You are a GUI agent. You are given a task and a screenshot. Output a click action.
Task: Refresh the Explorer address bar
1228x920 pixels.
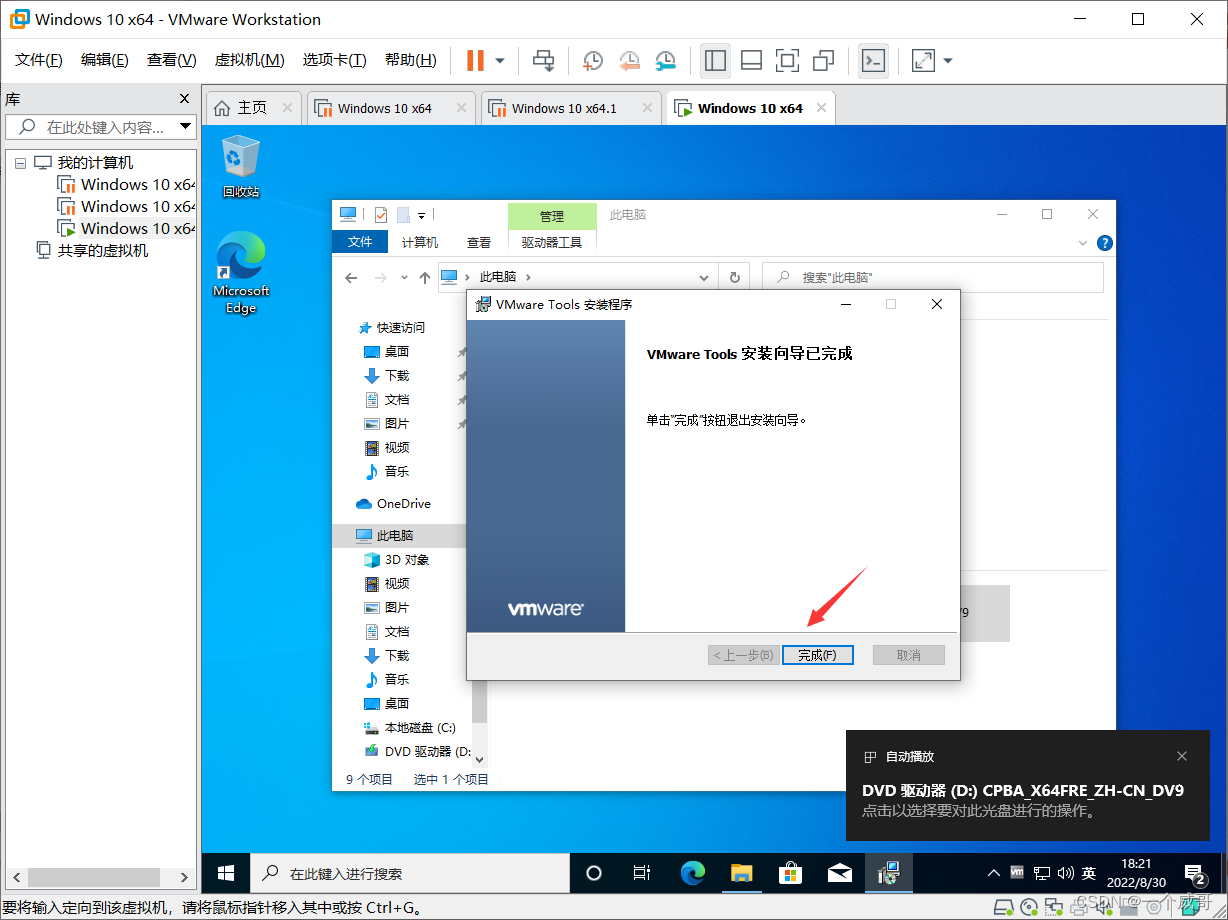tap(735, 278)
